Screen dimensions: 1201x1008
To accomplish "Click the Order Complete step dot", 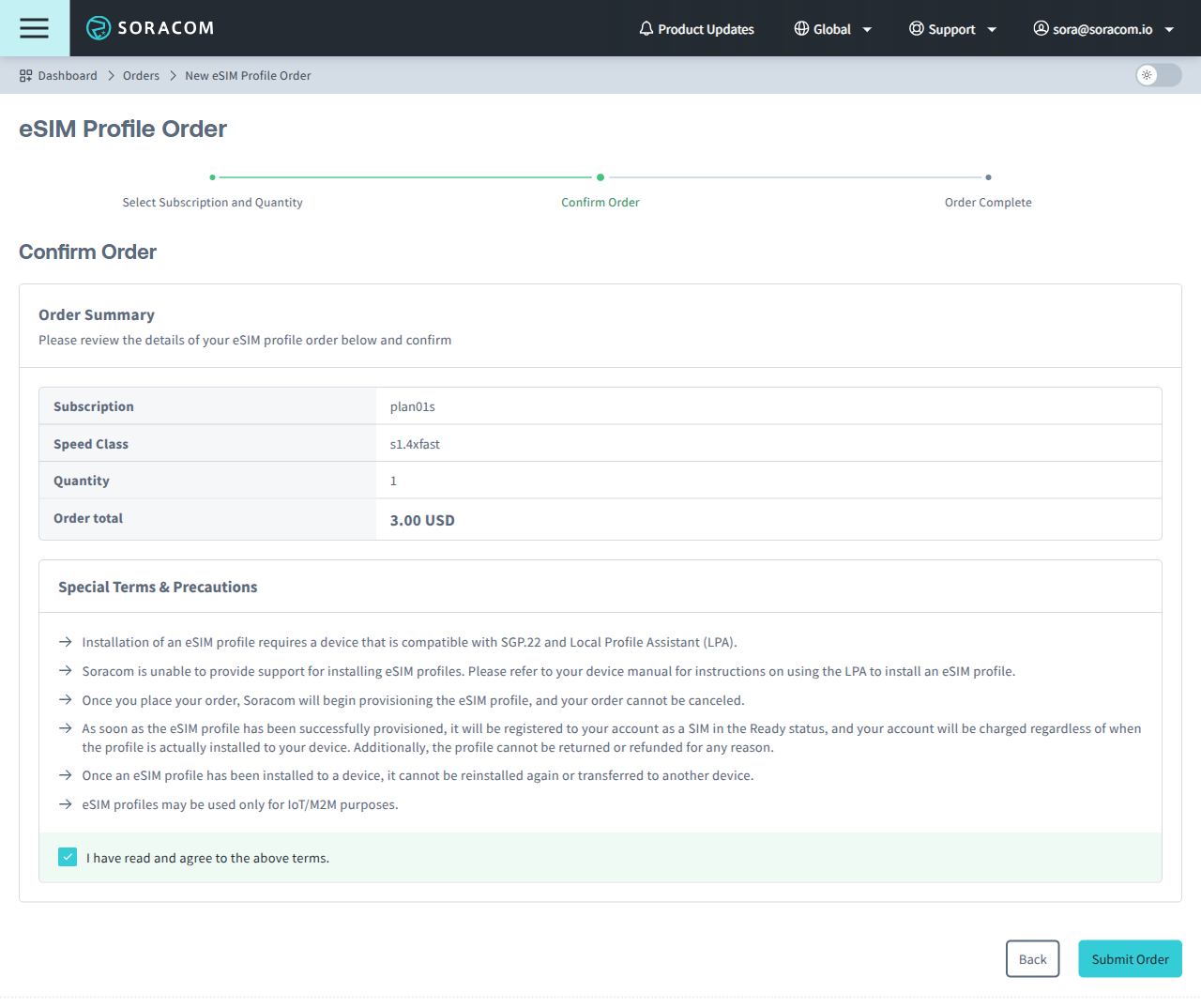I will point(988,176).
